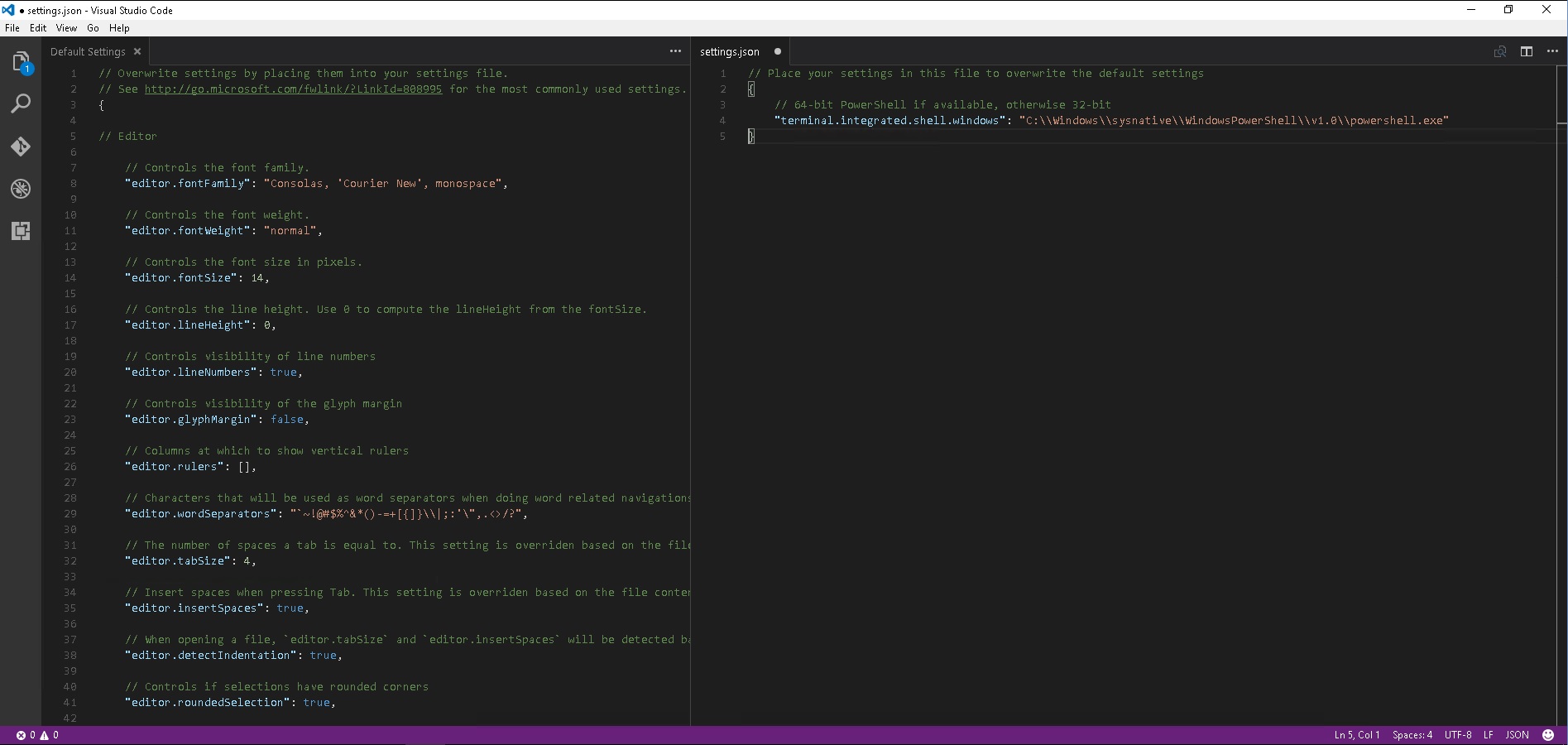
Task: Click the feedback smiley icon
Action: click(x=1548, y=735)
